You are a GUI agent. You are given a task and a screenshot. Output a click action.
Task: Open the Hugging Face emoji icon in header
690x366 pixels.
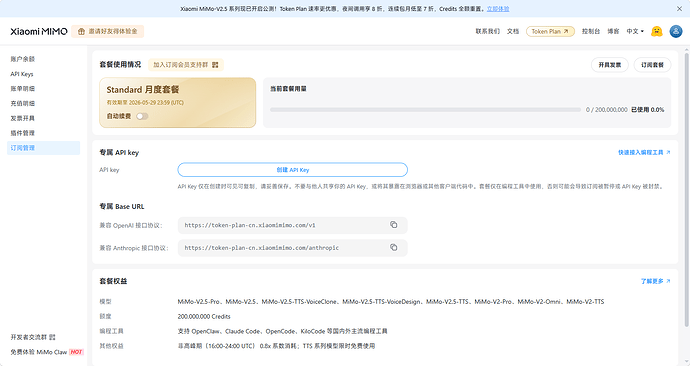tap(657, 31)
